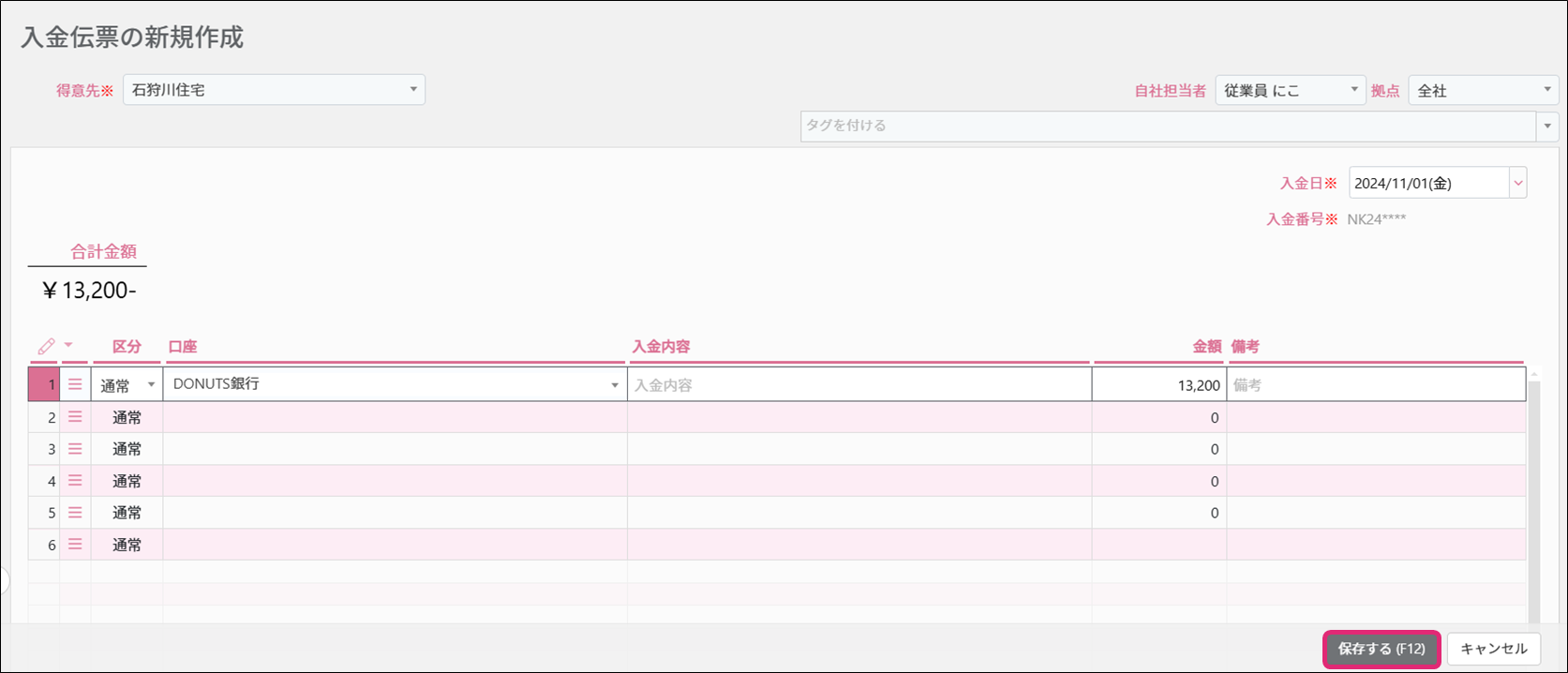Image resolution: width=1568 pixels, height=673 pixels.
Task: Save the voucher with 保存する (F12)
Action: [x=1381, y=649]
